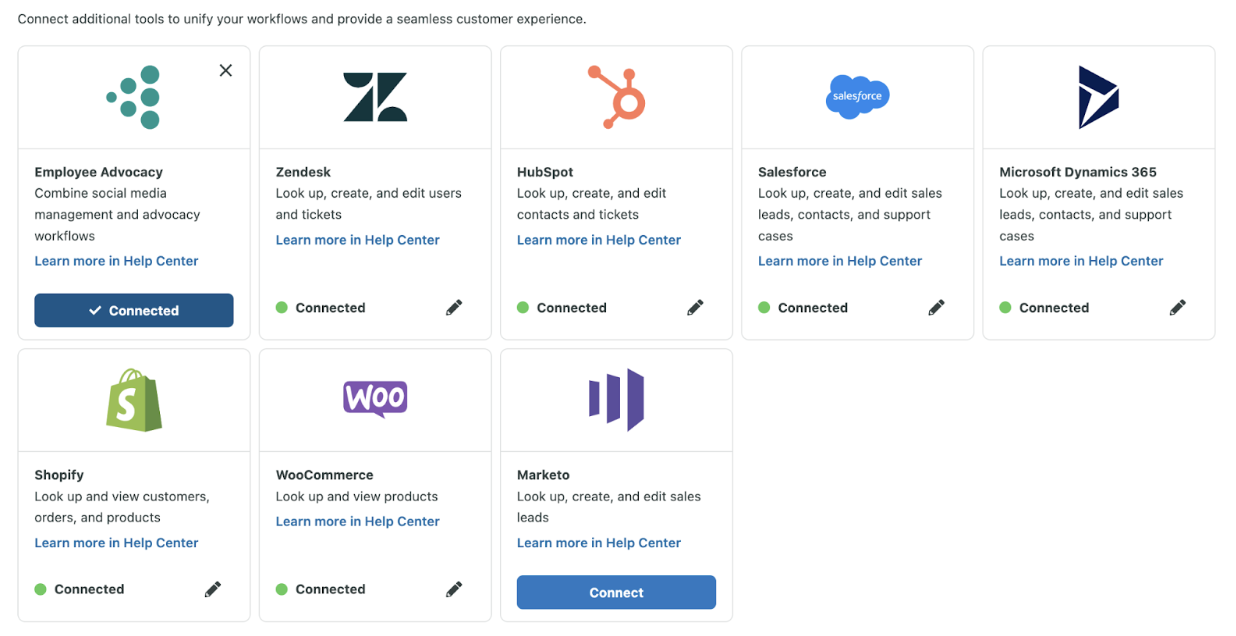Image resolution: width=1236 pixels, height=636 pixels.
Task: Click the Zendesk Connected status indicator
Action: (x=321, y=308)
